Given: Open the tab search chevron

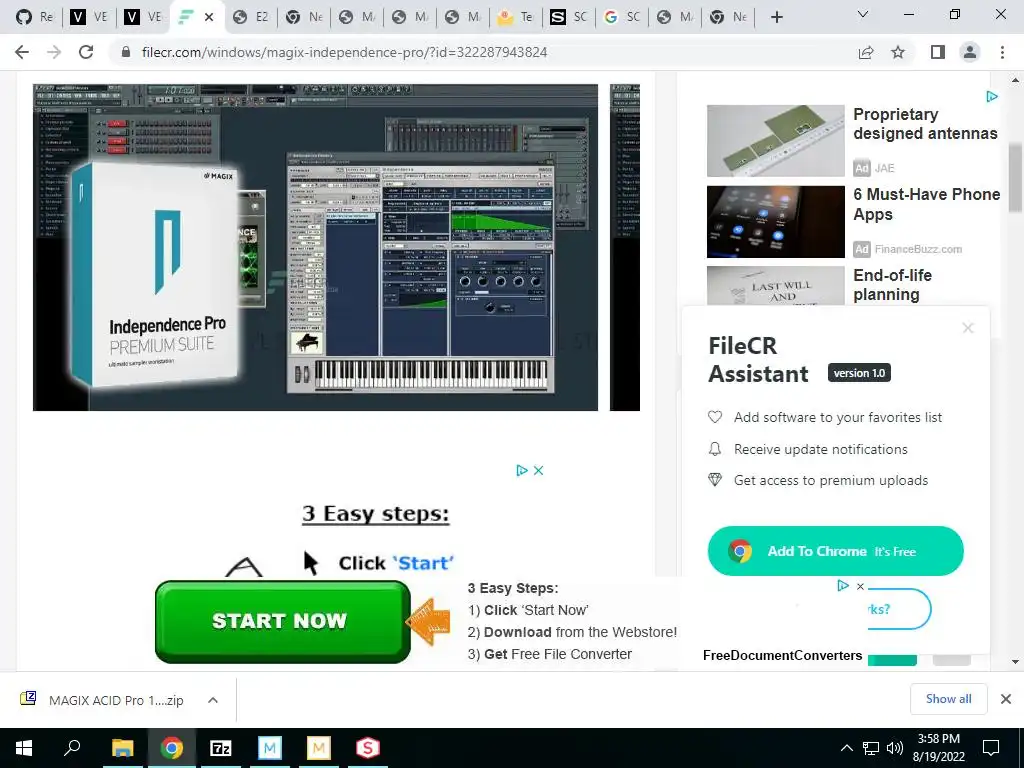Looking at the screenshot, I should [x=863, y=14].
